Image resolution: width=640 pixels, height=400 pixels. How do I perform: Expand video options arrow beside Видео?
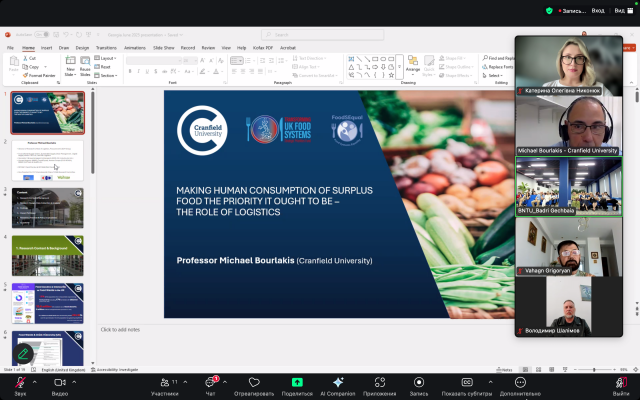click(x=76, y=382)
